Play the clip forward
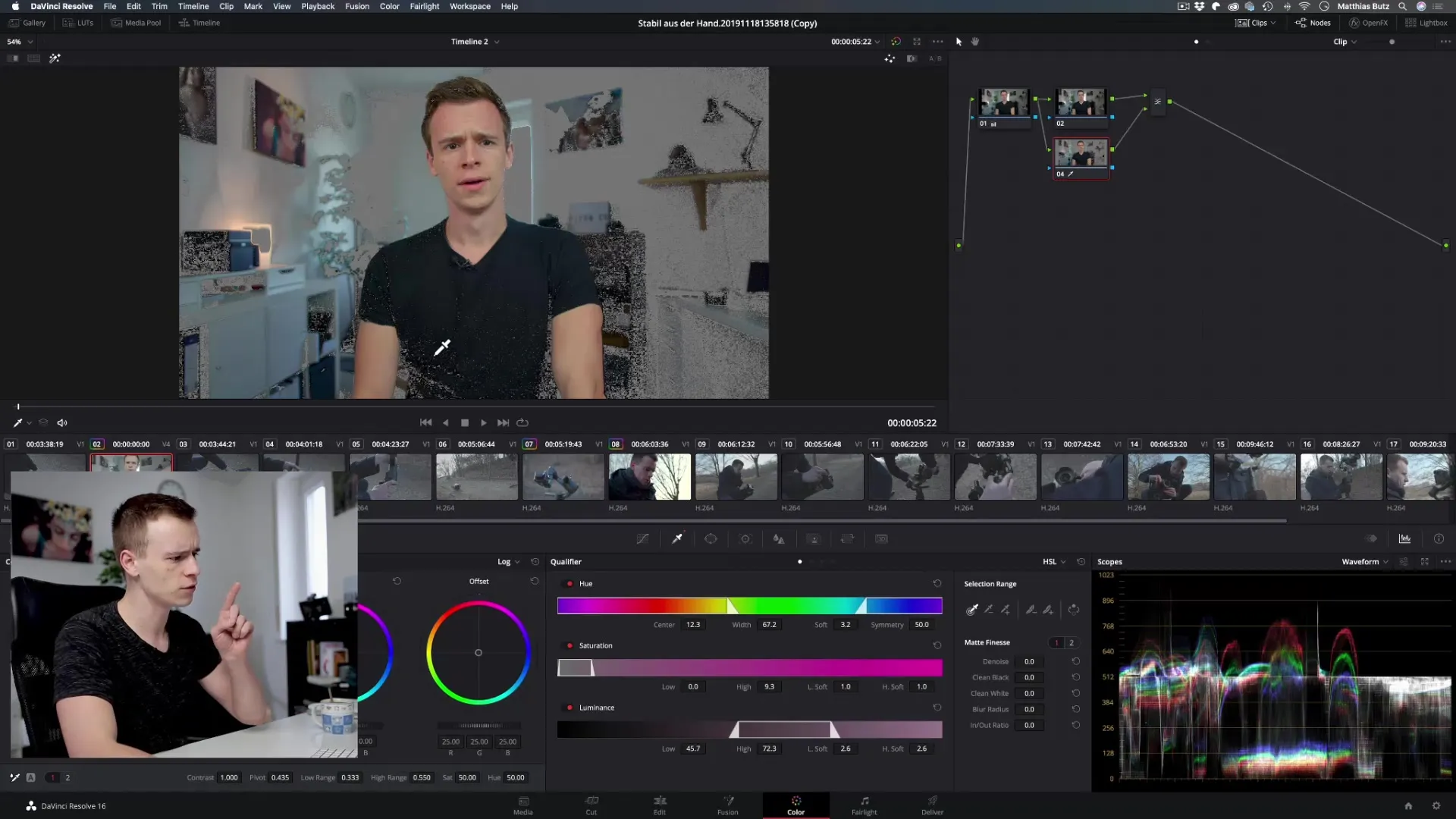 pyautogui.click(x=484, y=422)
